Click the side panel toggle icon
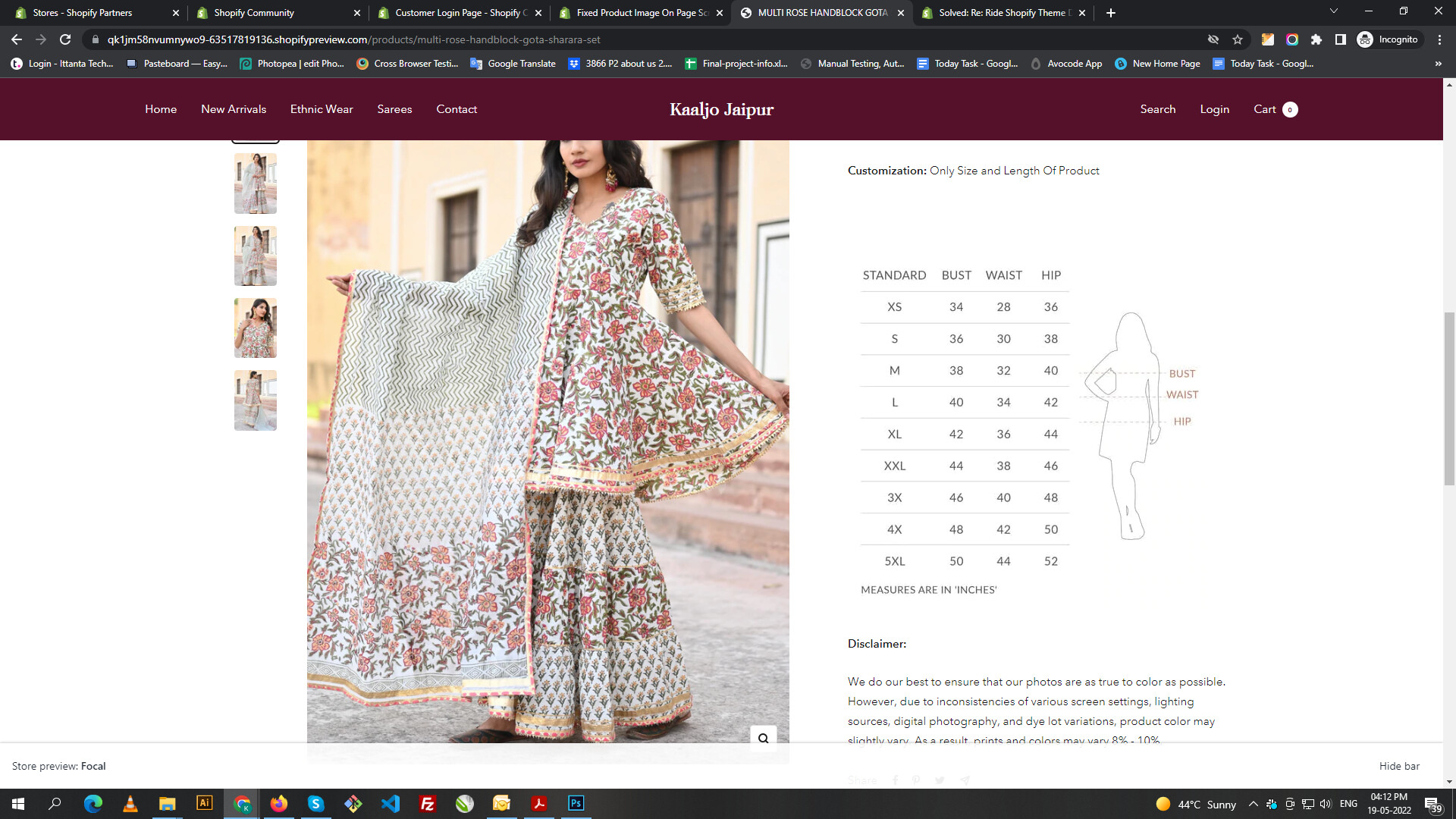The image size is (1456, 819). point(1341,39)
